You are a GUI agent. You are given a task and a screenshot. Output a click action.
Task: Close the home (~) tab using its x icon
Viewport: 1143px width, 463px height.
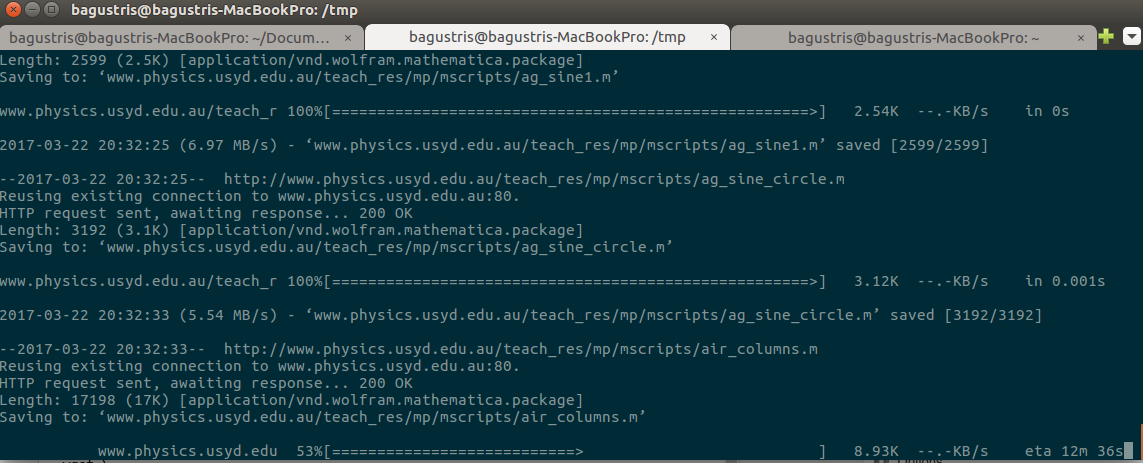1082,37
